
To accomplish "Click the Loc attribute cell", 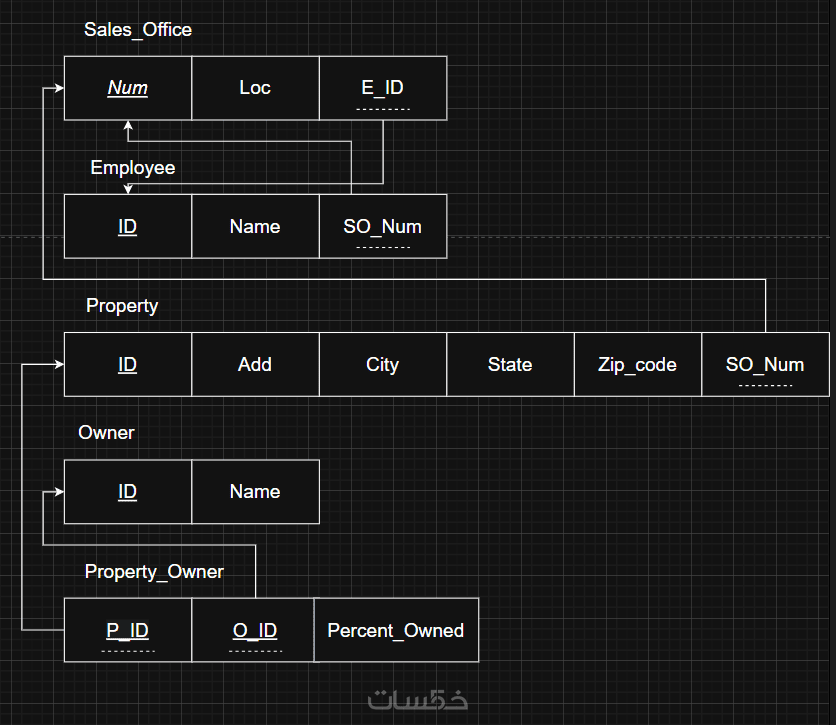I will pyautogui.click(x=255, y=88).
